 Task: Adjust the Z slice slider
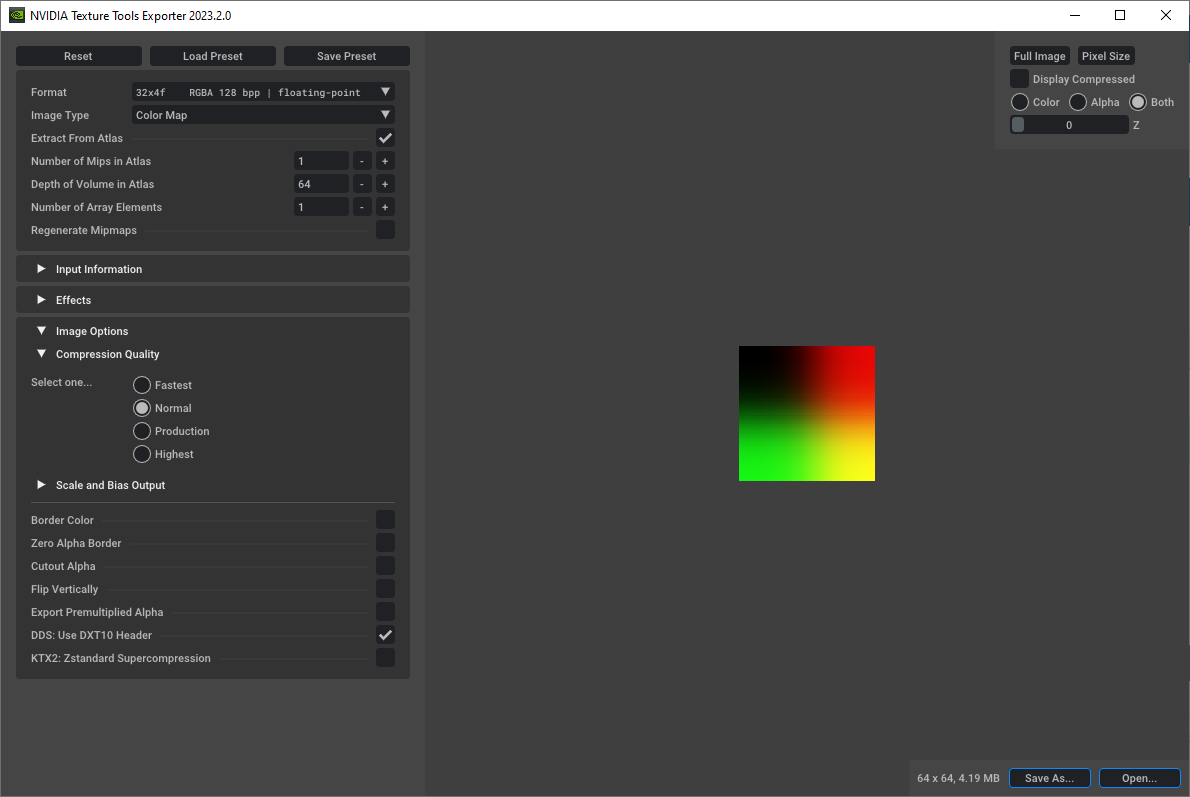click(x=1068, y=125)
